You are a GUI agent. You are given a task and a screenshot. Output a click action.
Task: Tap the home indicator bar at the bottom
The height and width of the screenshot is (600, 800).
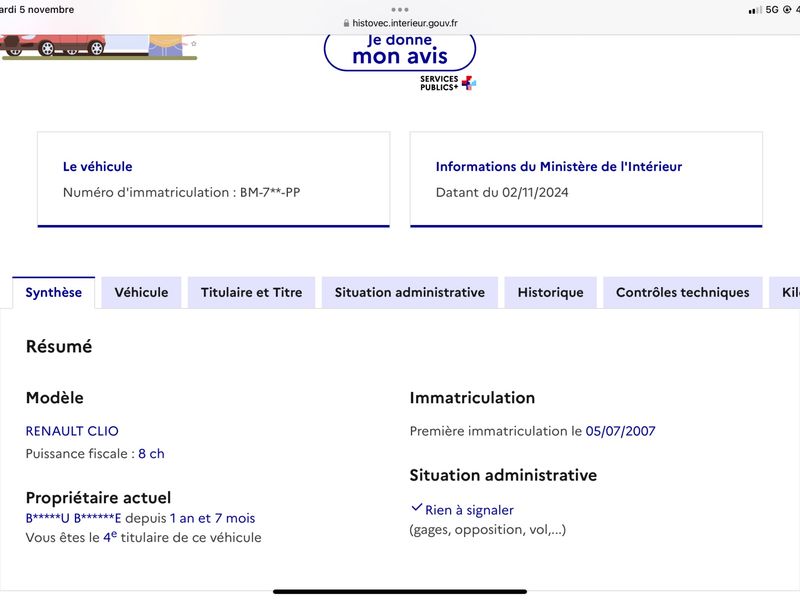[400, 592]
